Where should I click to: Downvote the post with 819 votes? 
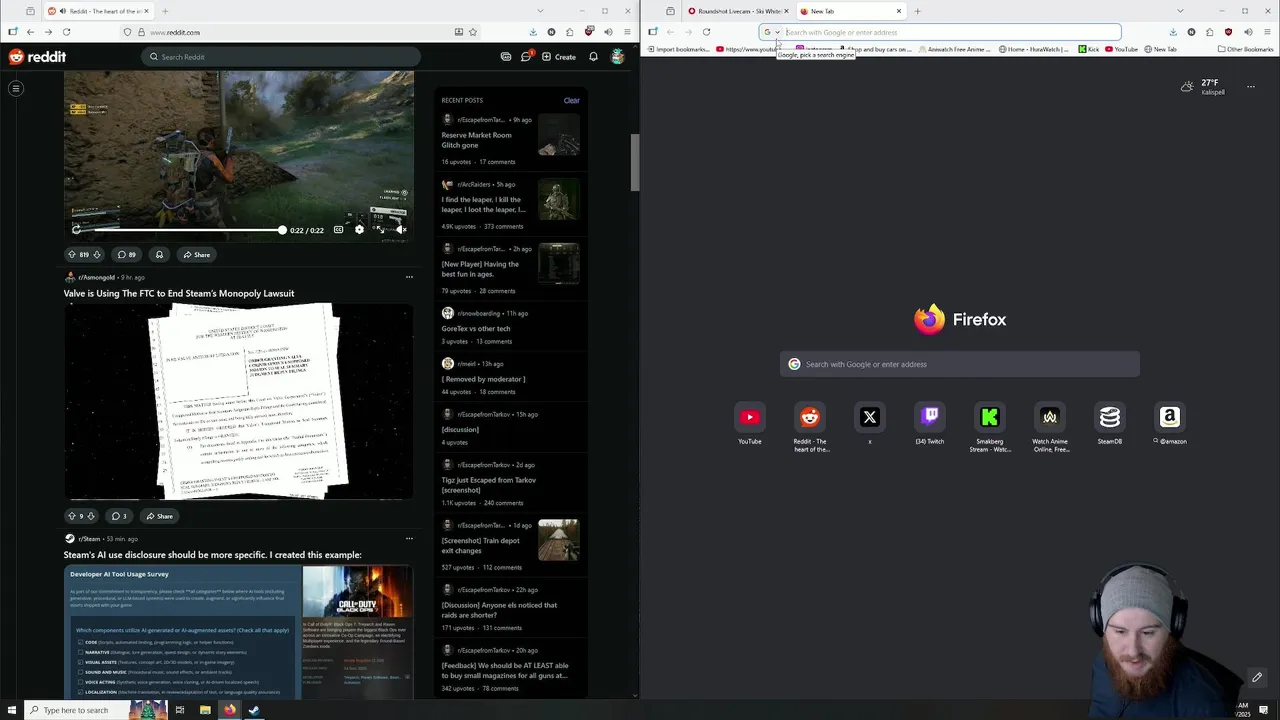point(97,255)
